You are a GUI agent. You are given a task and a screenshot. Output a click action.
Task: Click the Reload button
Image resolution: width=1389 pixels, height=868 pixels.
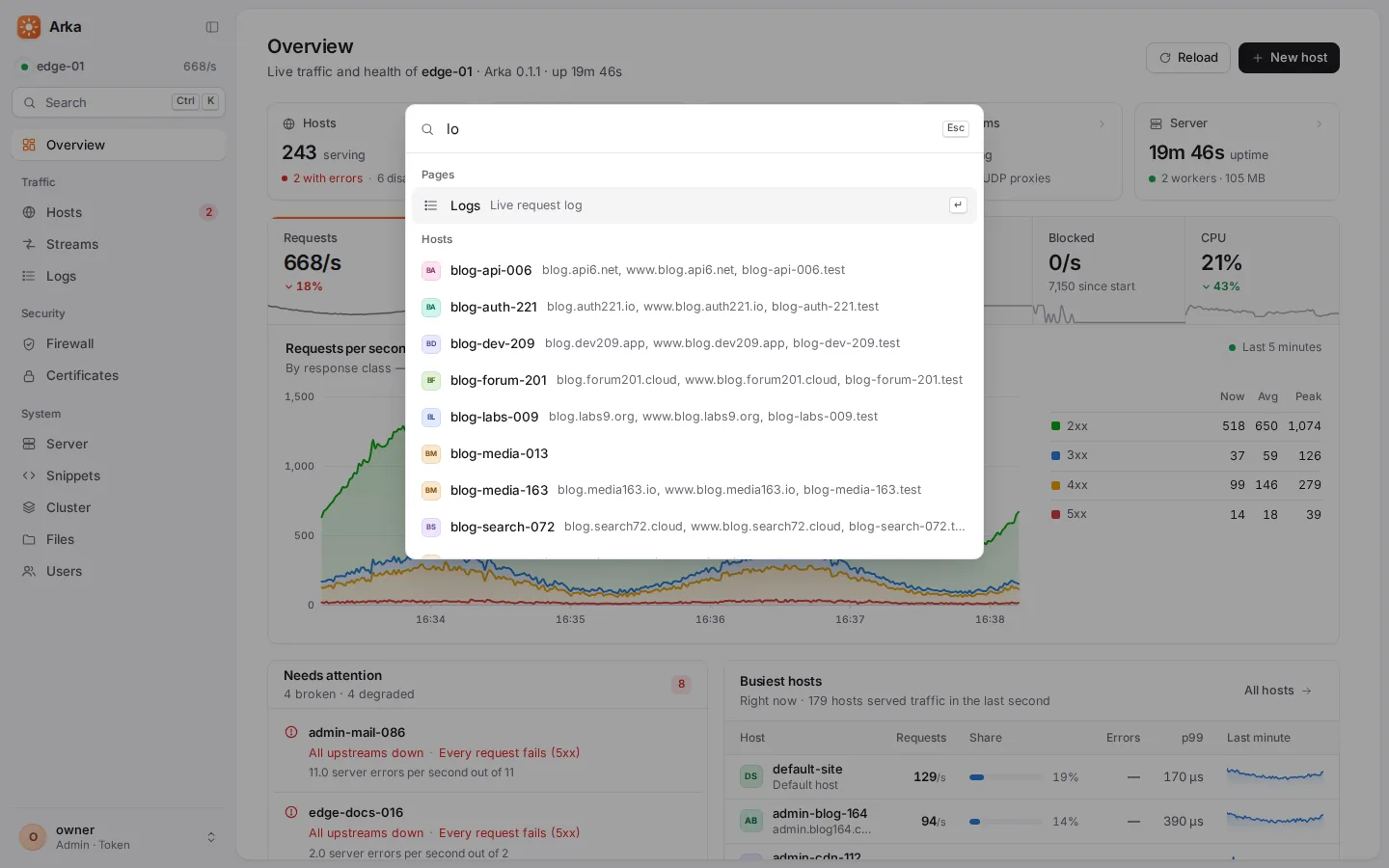tap(1188, 58)
